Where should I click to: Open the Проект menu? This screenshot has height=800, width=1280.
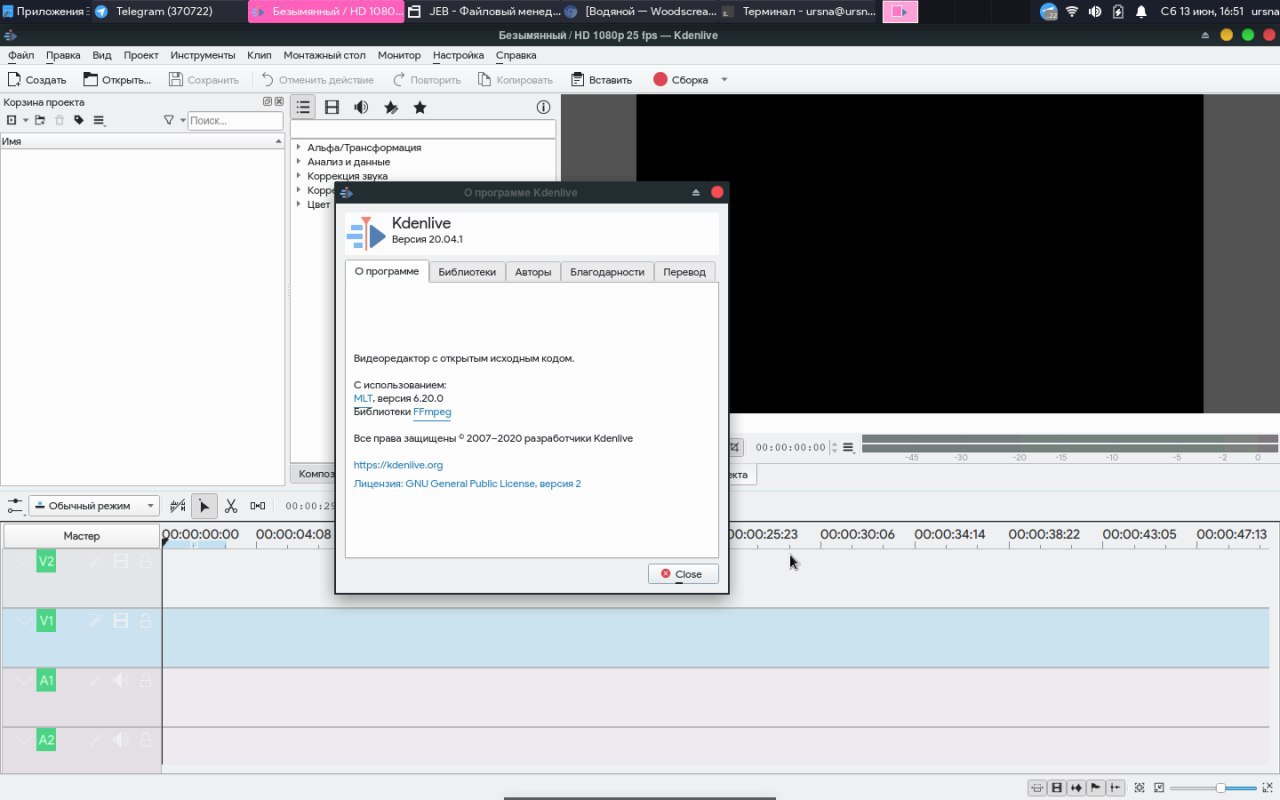[x=141, y=55]
